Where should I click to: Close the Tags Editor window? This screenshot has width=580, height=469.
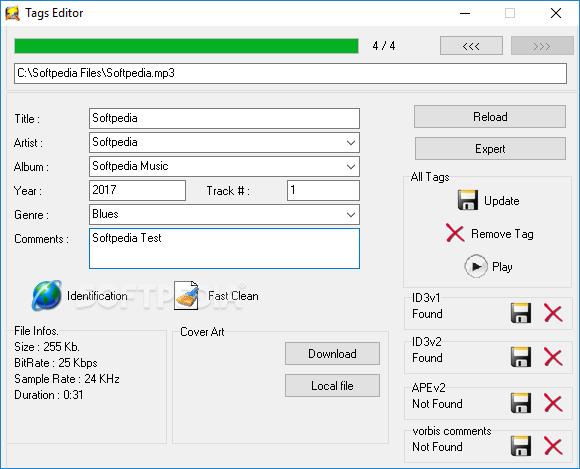pyautogui.click(x=556, y=13)
